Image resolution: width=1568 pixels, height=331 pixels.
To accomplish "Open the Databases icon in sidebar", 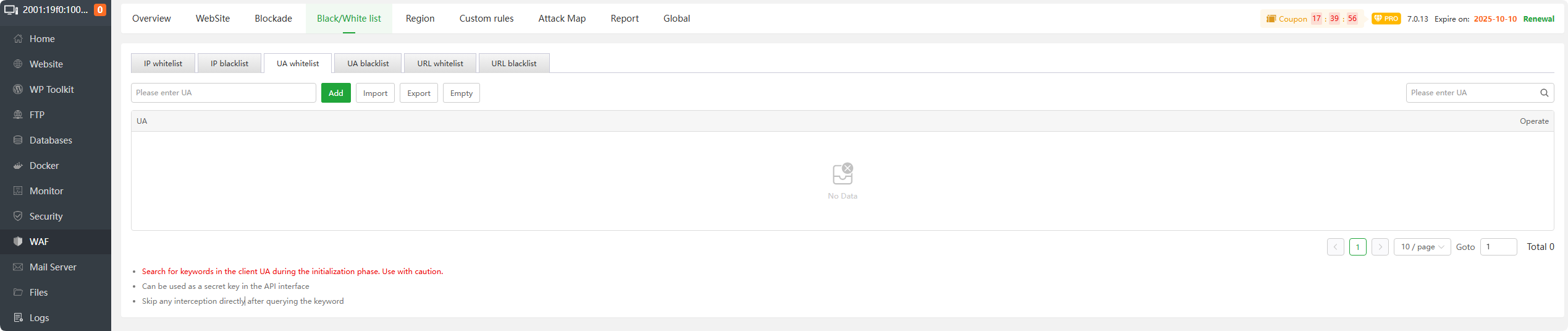I will (x=18, y=140).
